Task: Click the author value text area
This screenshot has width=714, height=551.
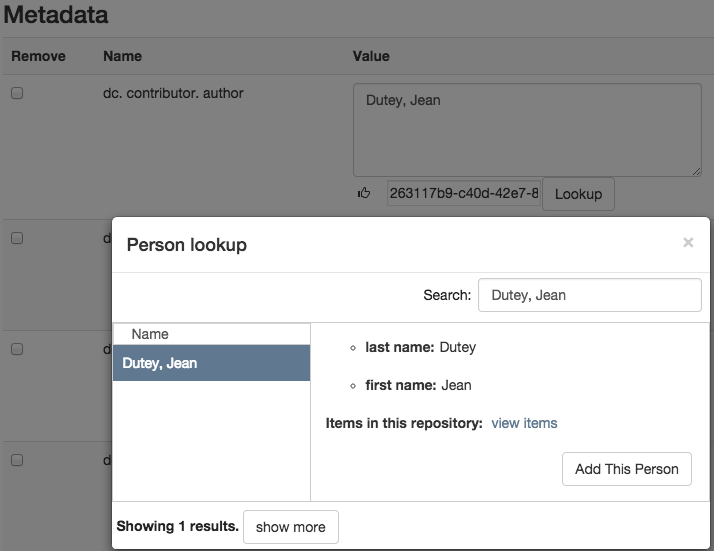Action: click(527, 129)
